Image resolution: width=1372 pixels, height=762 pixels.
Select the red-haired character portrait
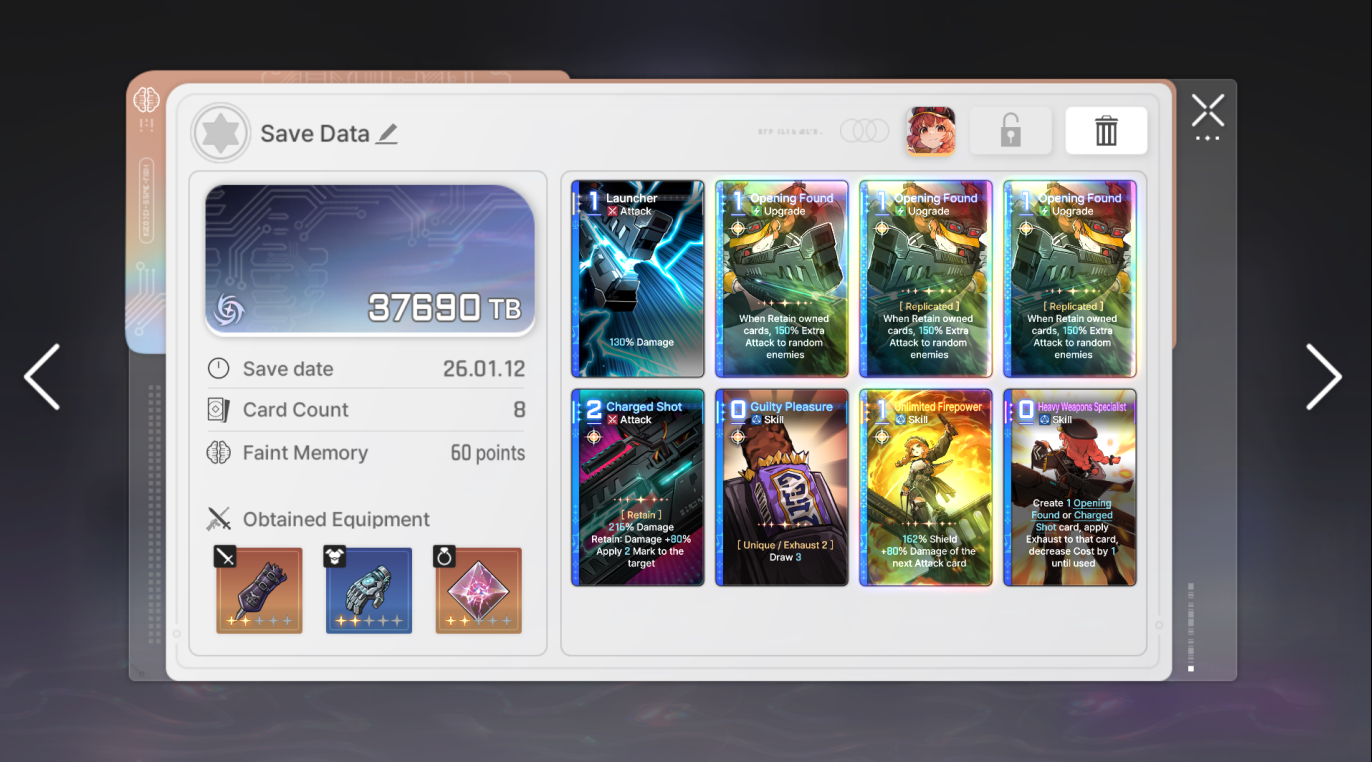click(x=930, y=131)
